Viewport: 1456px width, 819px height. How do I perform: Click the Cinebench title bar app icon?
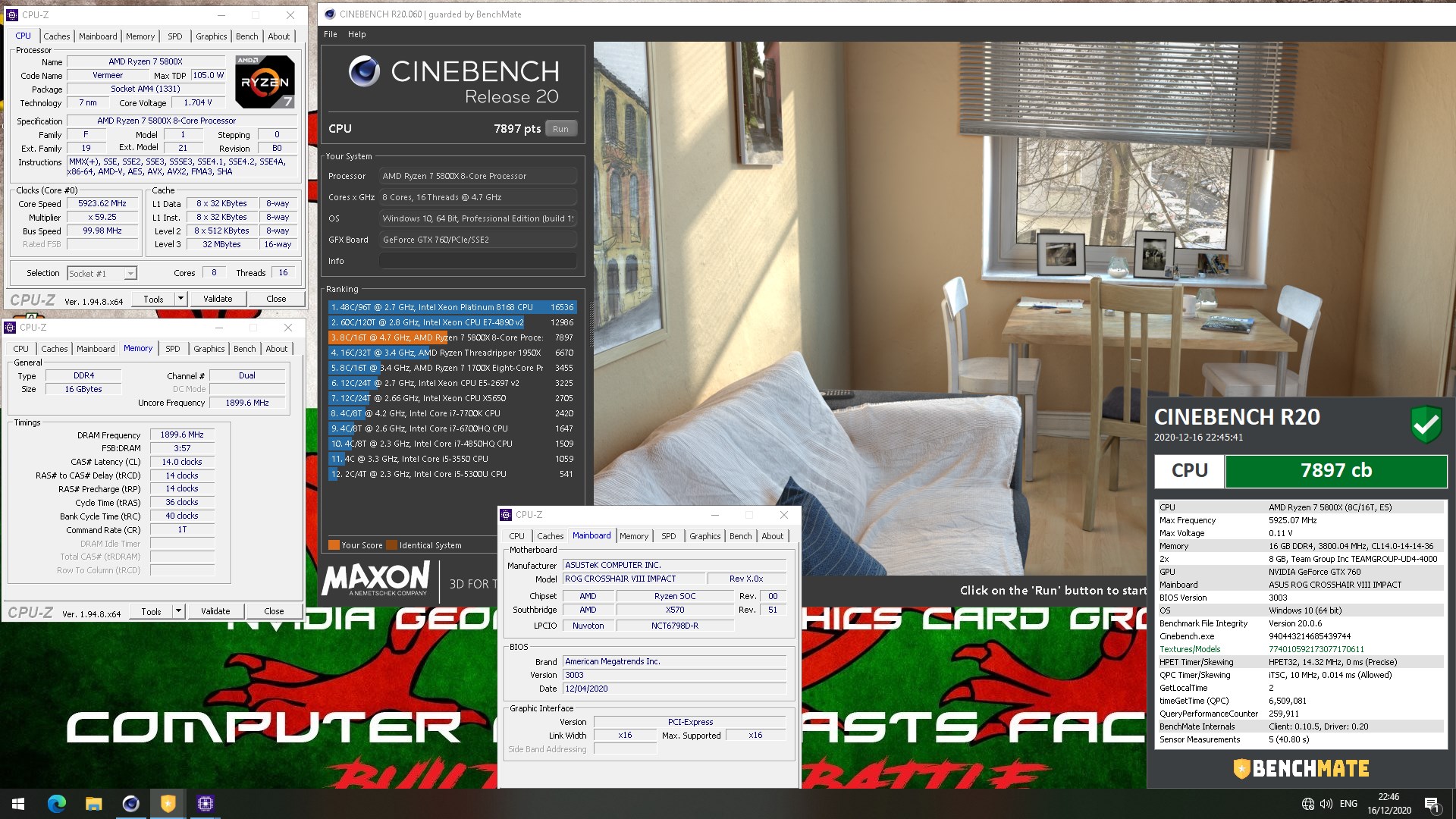click(x=330, y=14)
